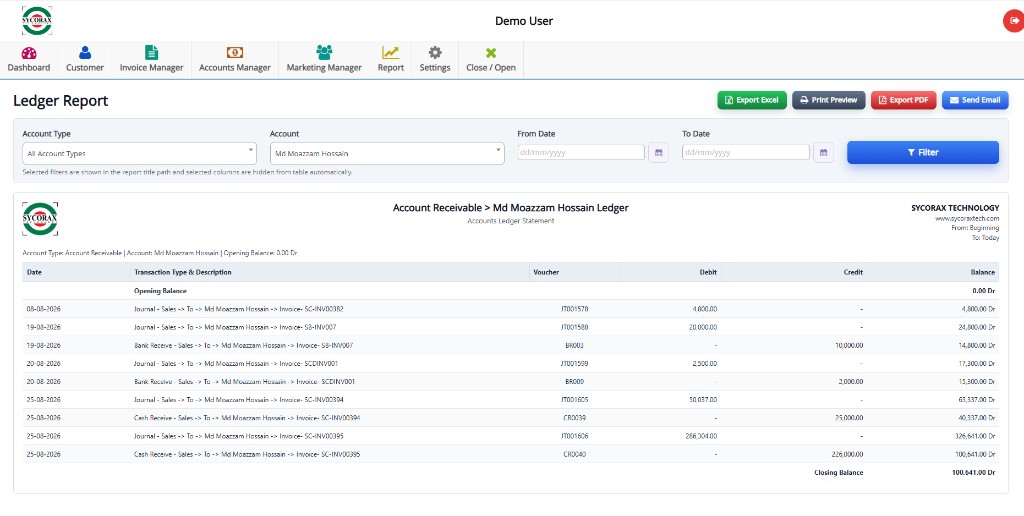Click voucher JT001578
Image resolution: width=1024 pixels, height=516 pixels.
click(575, 309)
